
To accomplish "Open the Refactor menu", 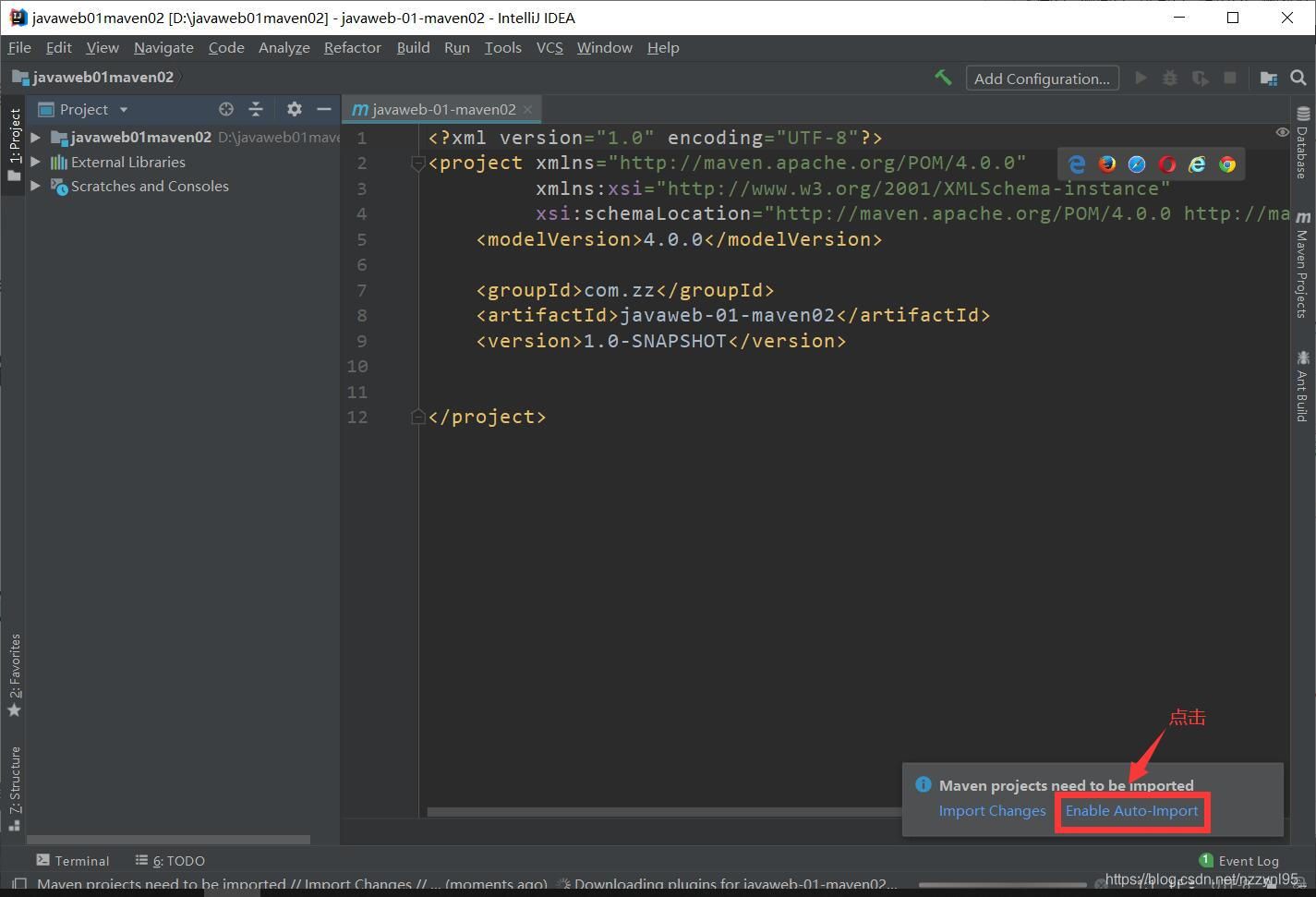I will tap(353, 47).
